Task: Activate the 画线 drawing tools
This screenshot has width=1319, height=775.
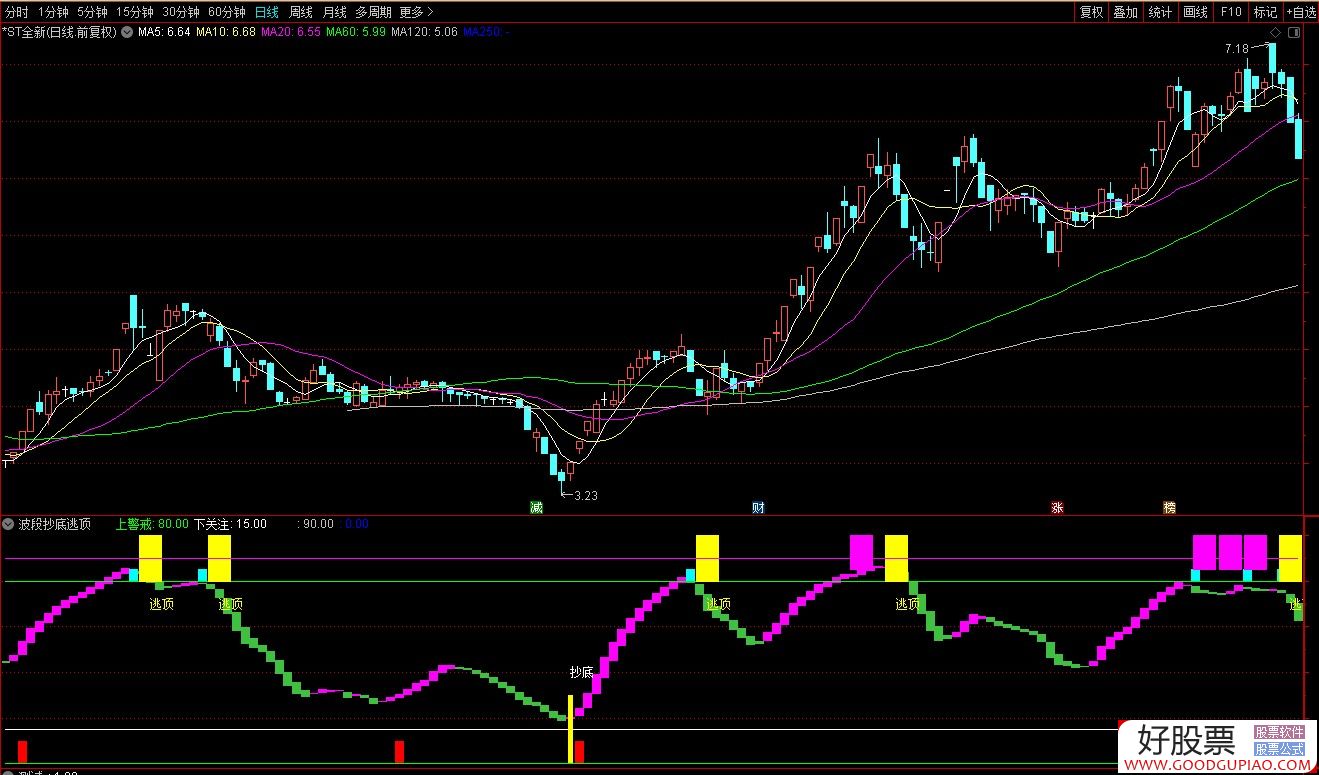Action: [x=1195, y=12]
